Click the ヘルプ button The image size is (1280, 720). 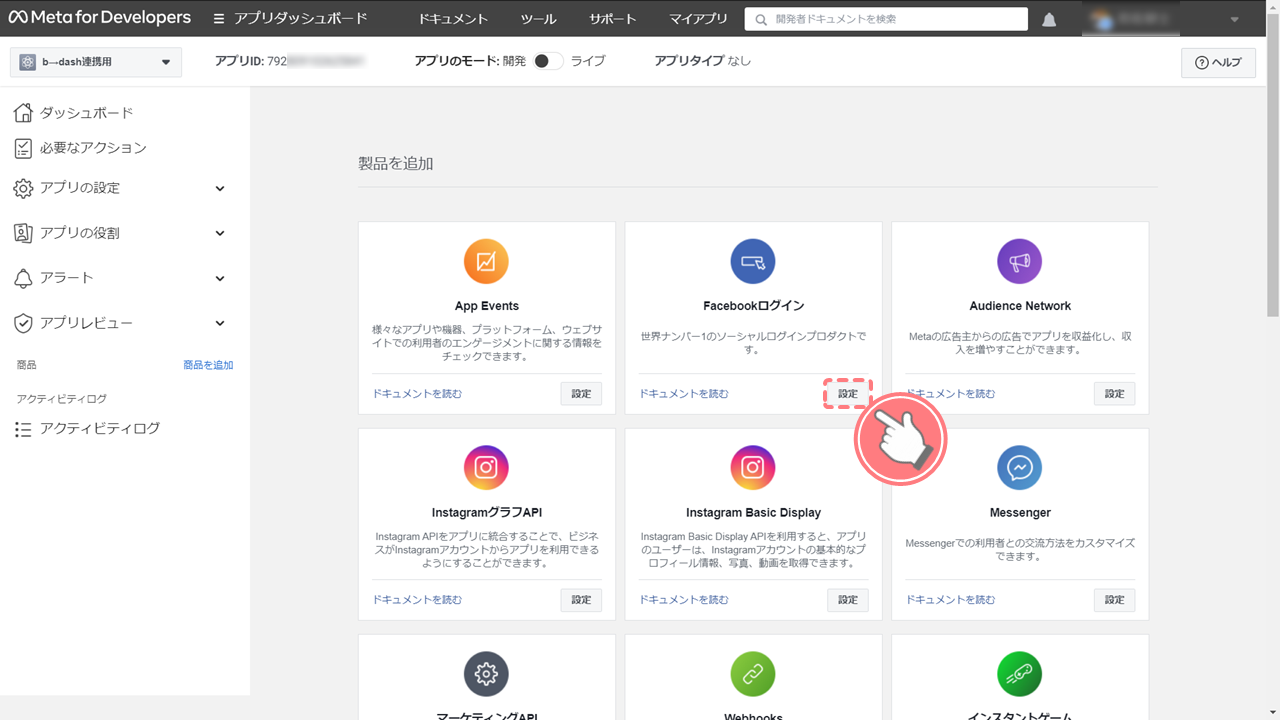point(1218,62)
